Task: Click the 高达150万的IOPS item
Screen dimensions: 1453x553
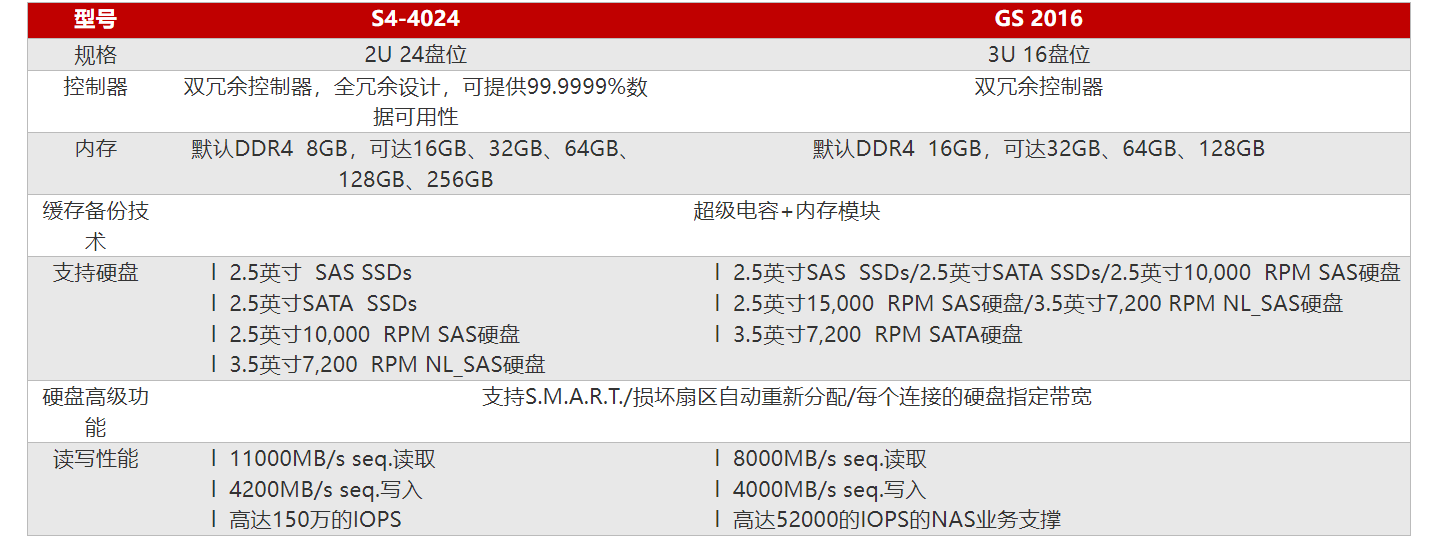Action: tap(315, 520)
